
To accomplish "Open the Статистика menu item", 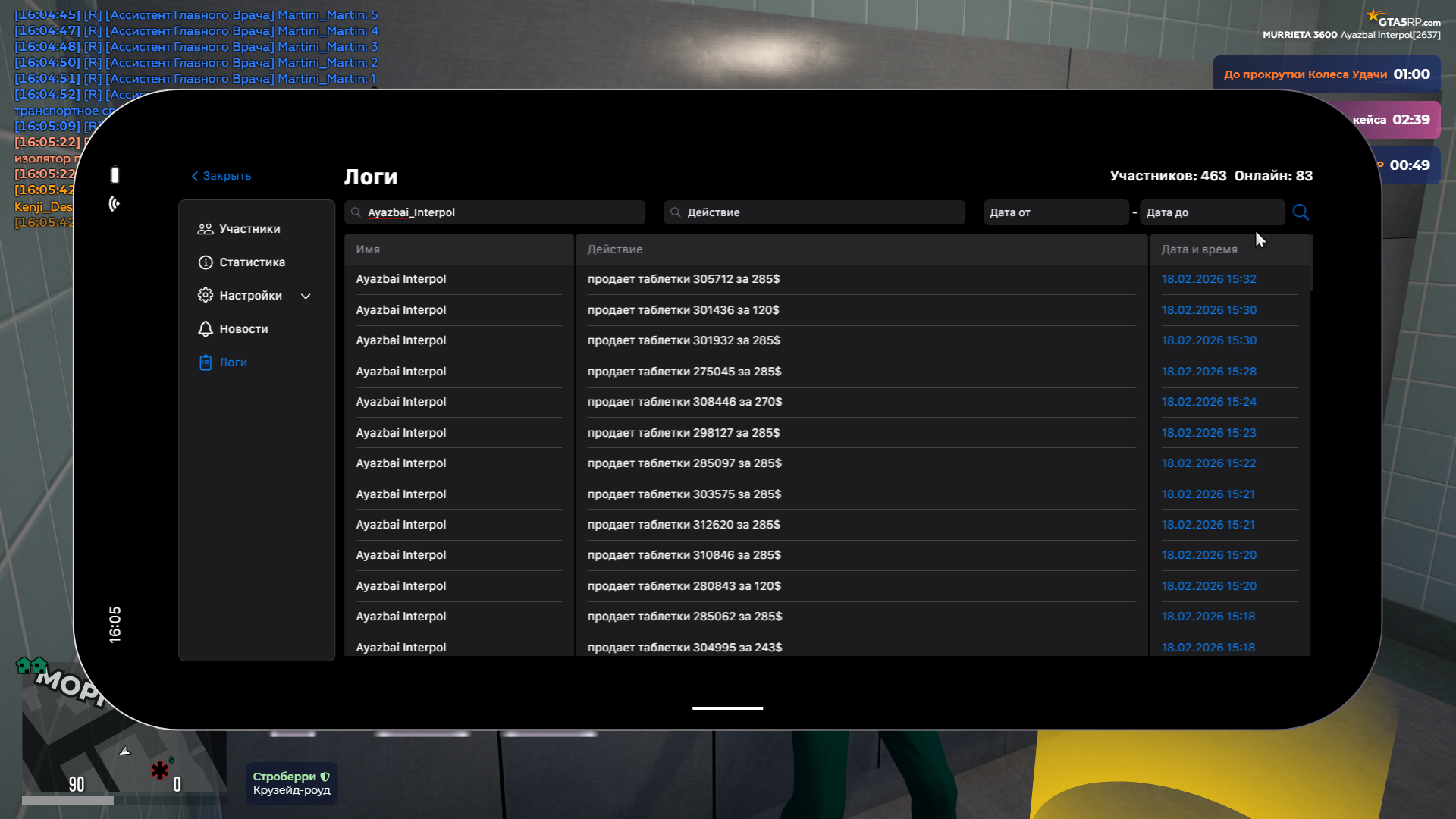I will pos(252,262).
